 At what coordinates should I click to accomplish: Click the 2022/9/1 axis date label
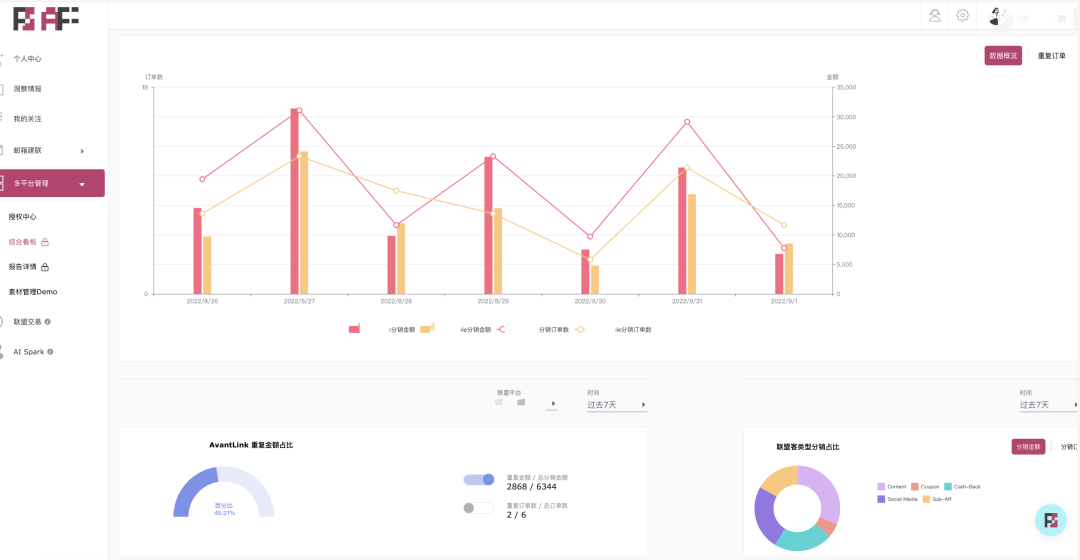(784, 301)
